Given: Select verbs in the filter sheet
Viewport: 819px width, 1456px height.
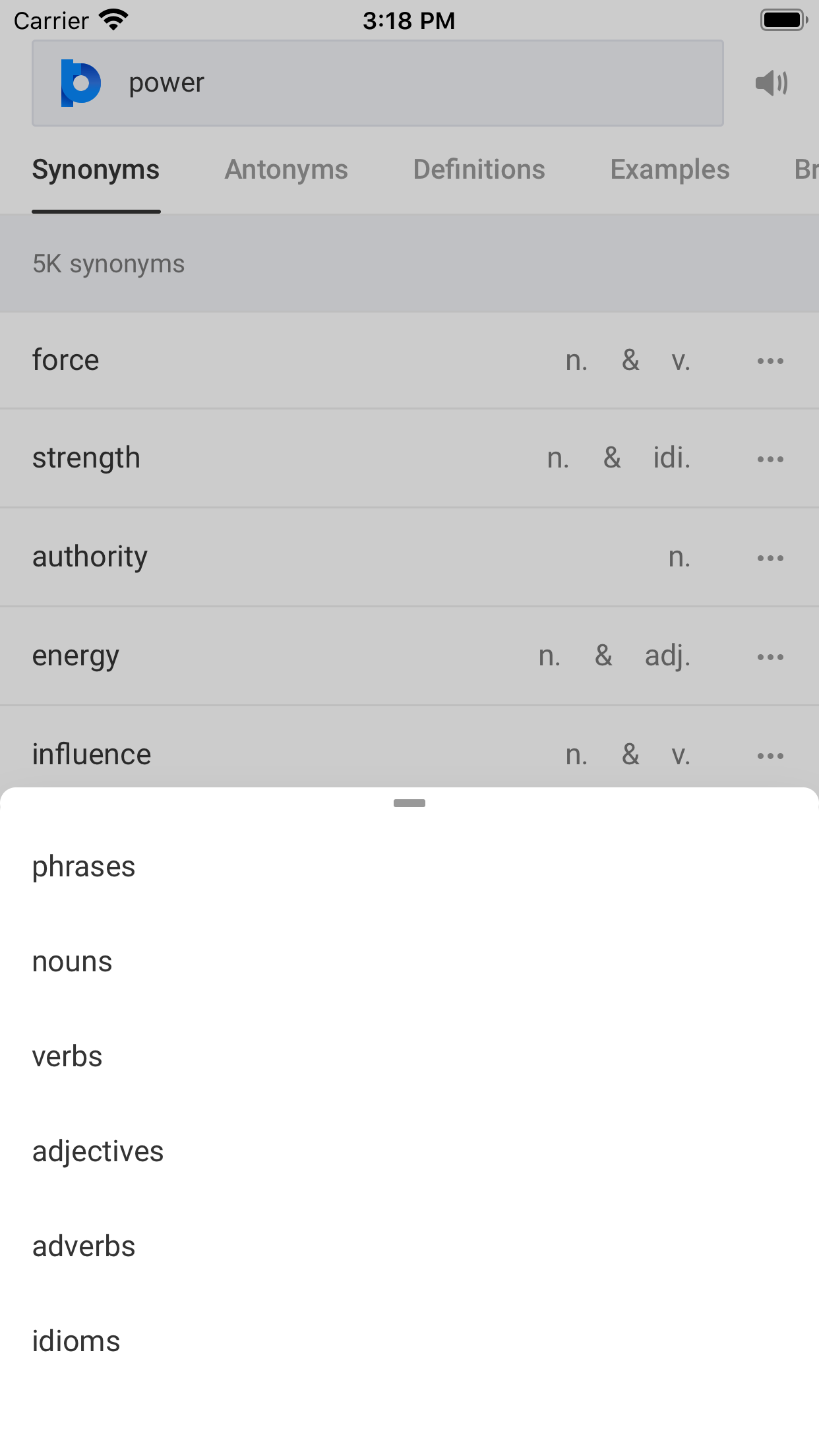Looking at the screenshot, I should [67, 1057].
